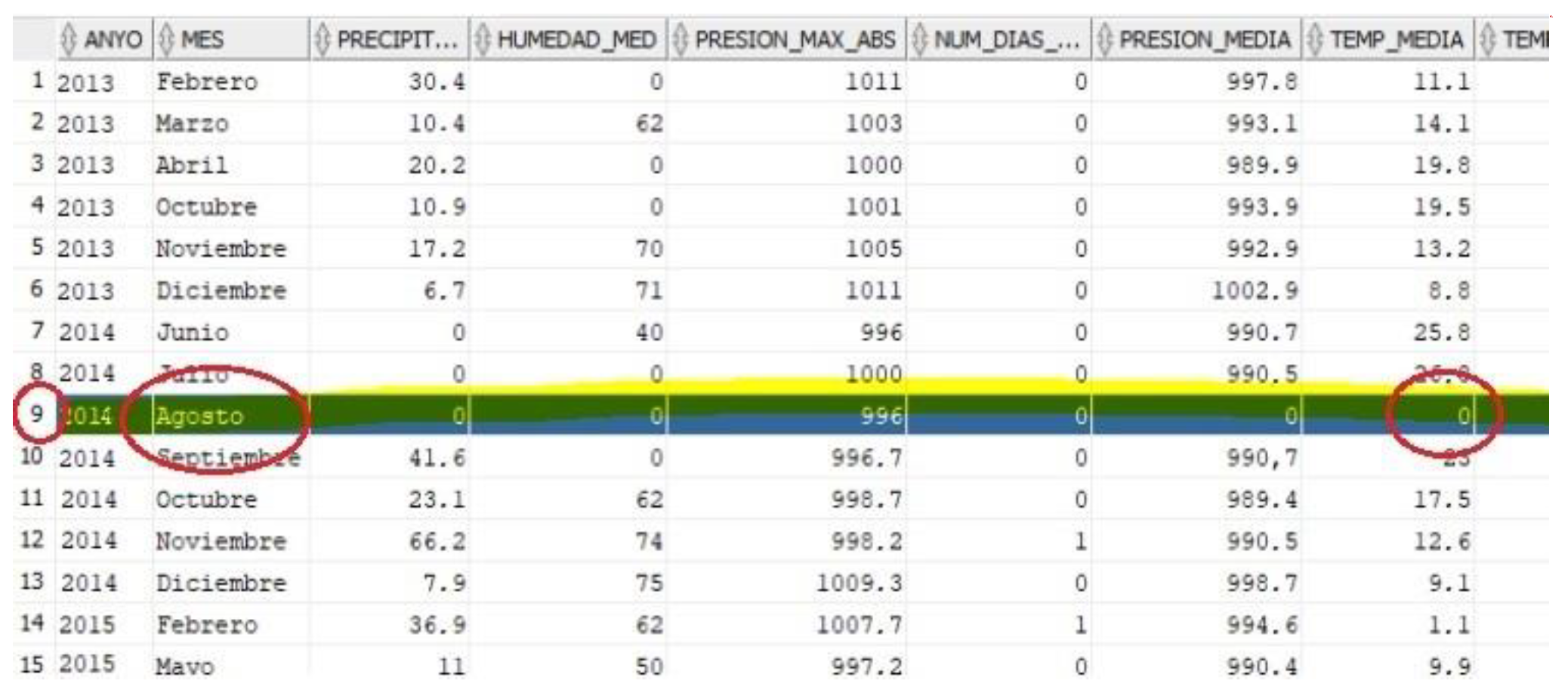The image size is (1568, 693).
Task: Click the PRESION_MEDIA value 997.8
Action: [1262, 81]
